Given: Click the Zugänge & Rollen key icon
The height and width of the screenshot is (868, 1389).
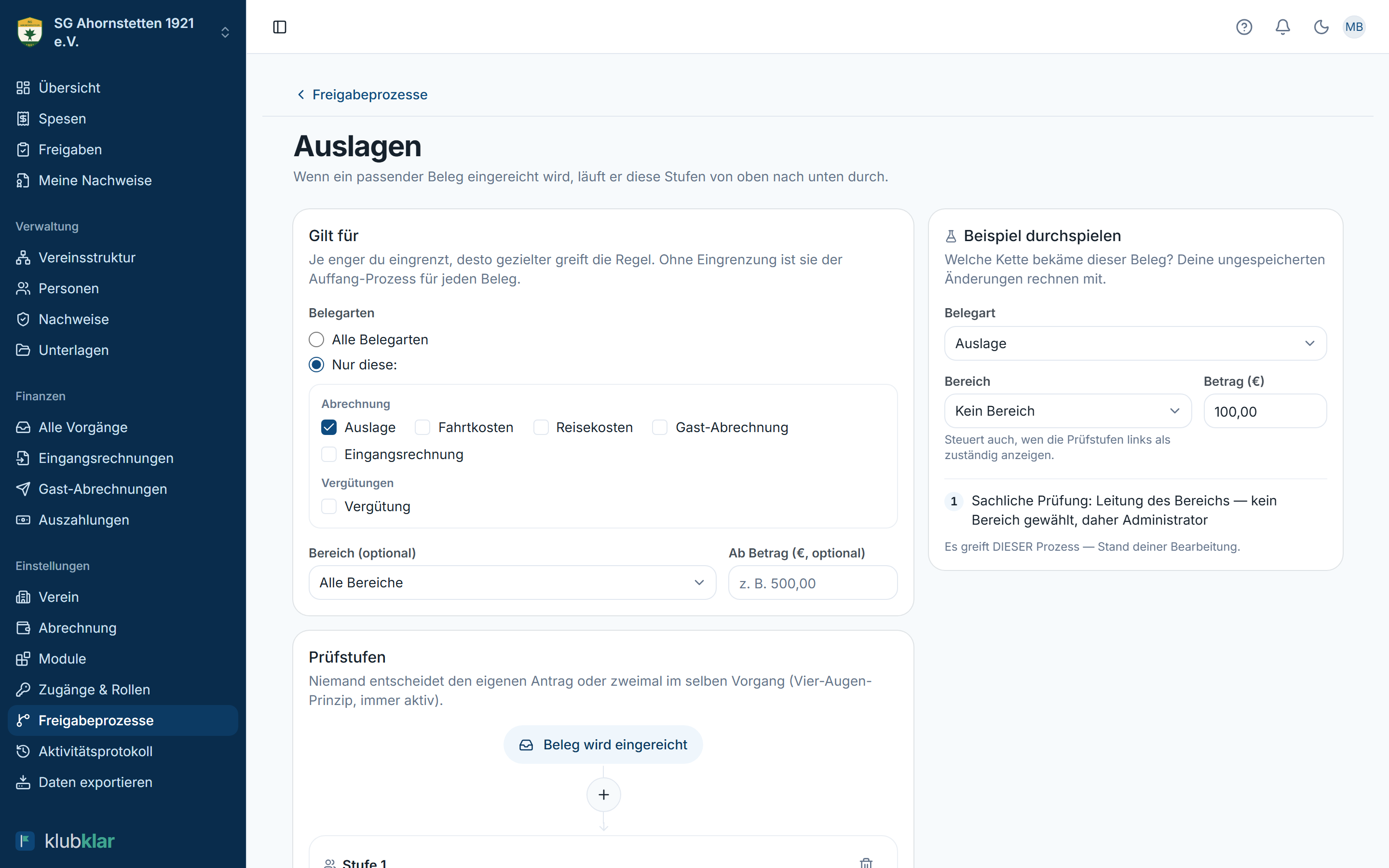Looking at the screenshot, I should 23,690.
